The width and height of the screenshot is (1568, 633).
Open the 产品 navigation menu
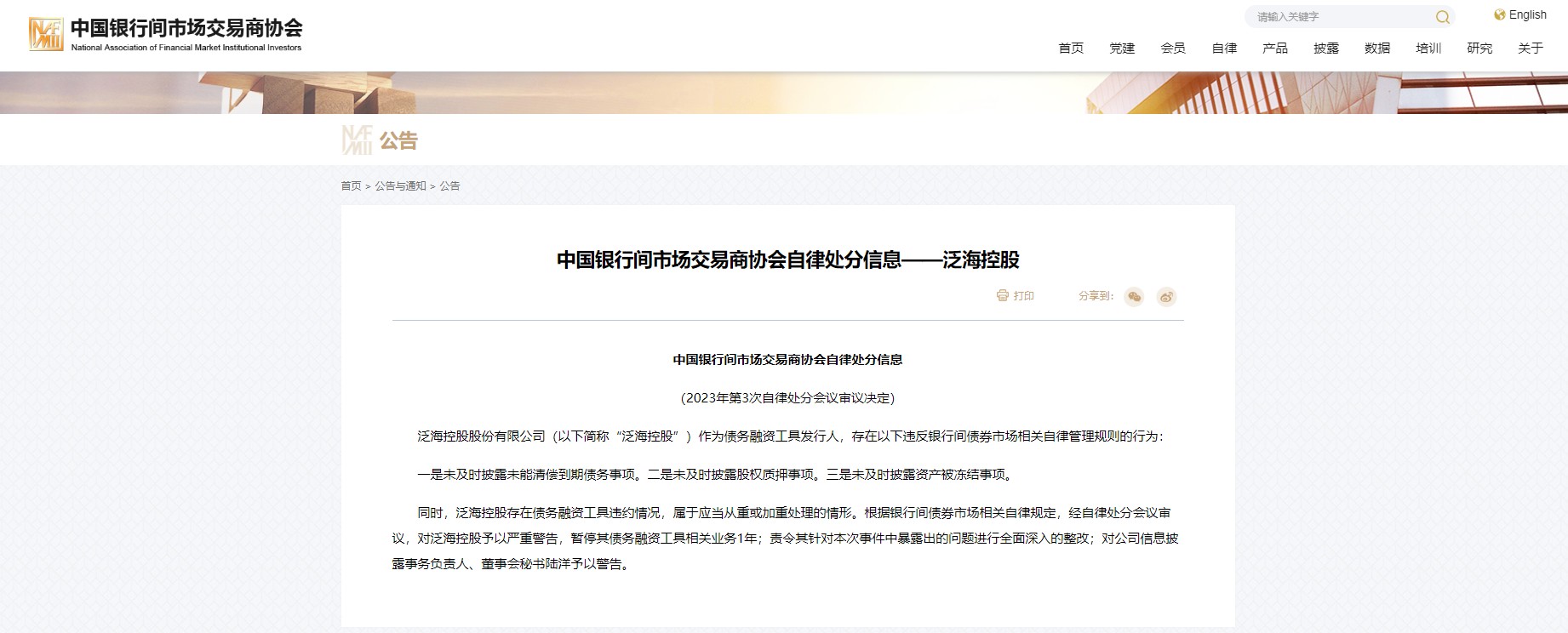click(x=1275, y=48)
